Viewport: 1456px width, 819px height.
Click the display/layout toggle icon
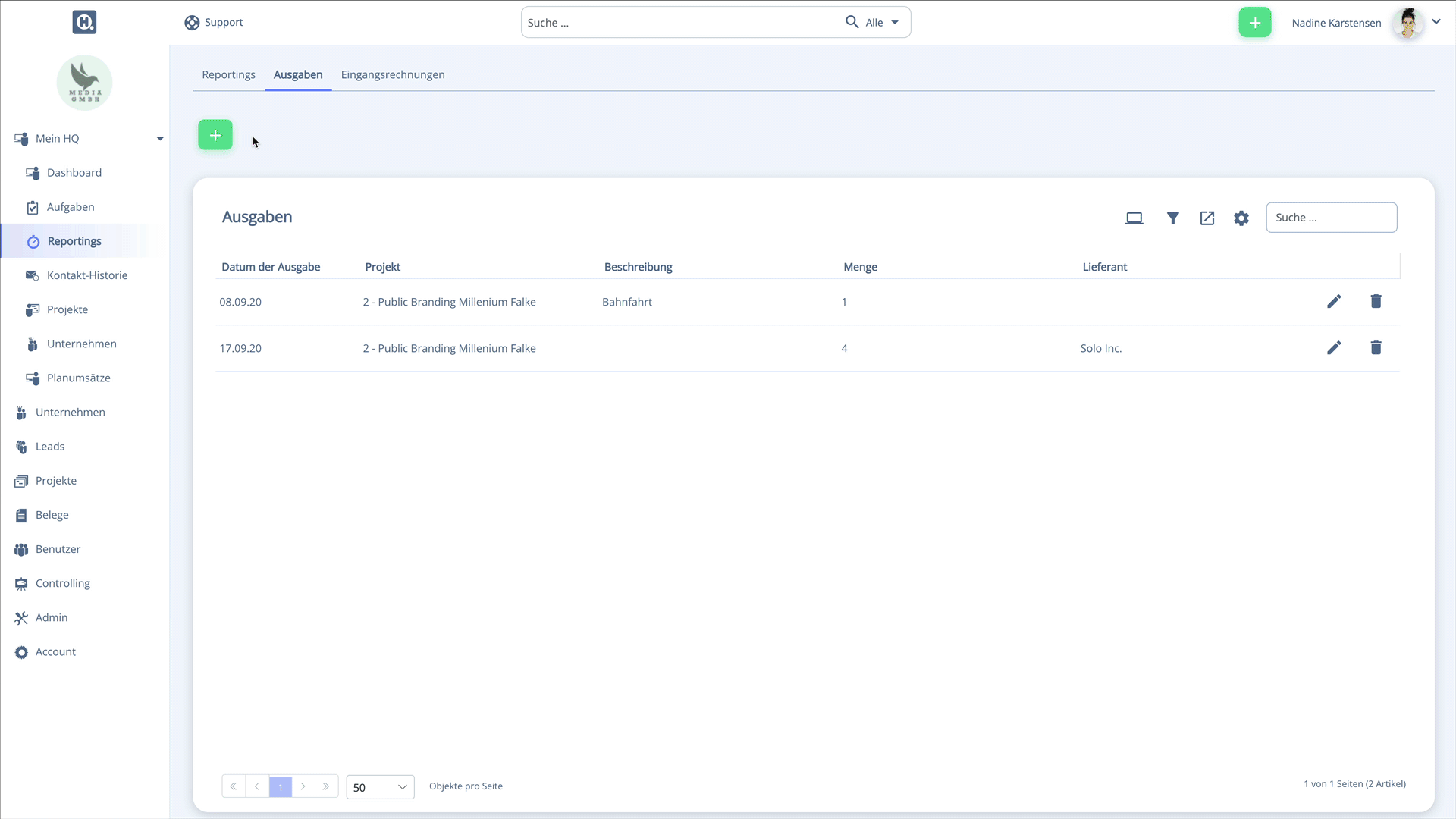(x=1135, y=217)
